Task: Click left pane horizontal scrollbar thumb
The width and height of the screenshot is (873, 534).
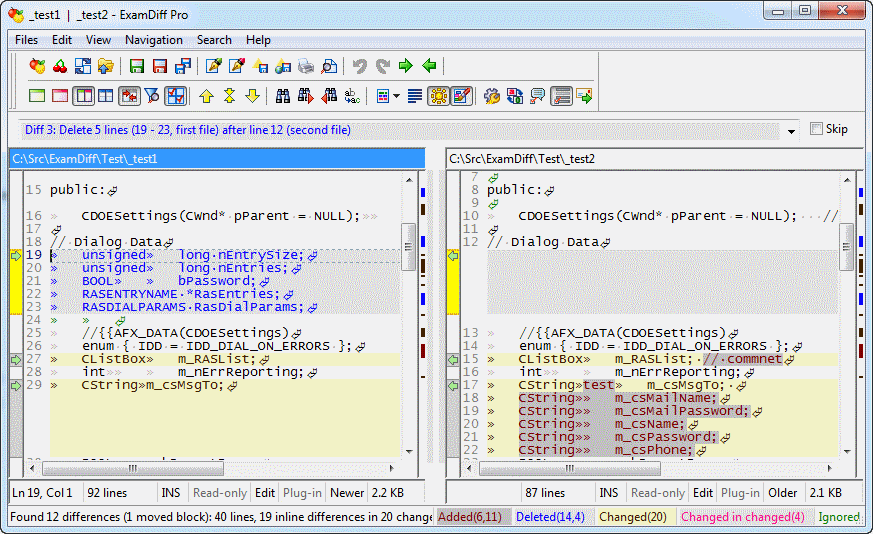Action: point(133,468)
